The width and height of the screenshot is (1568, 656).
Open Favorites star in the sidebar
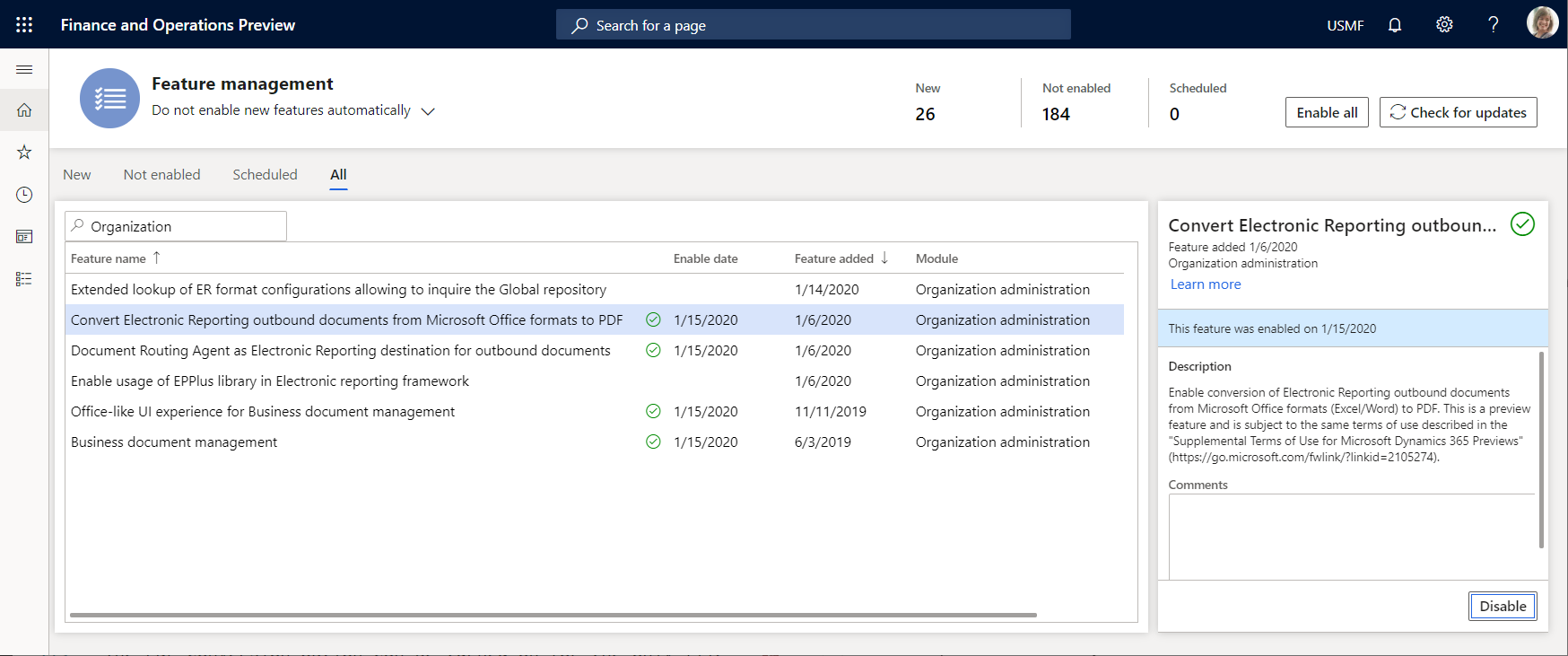point(24,153)
